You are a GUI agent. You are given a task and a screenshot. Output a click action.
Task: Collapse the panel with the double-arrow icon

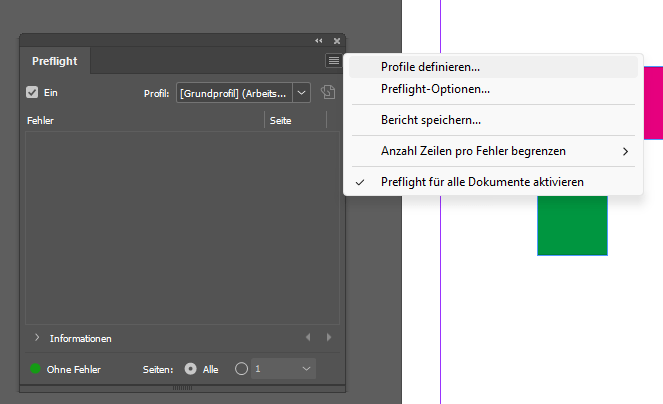[319, 41]
